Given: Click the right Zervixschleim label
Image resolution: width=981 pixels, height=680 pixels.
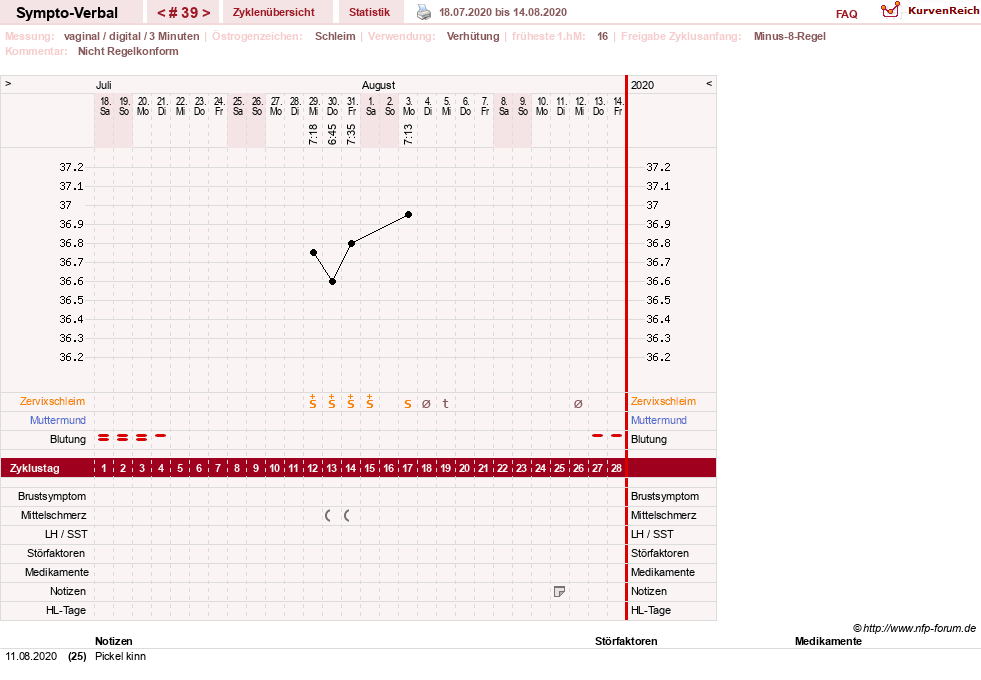Looking at the screenshot, I should (x=663, y=402).
